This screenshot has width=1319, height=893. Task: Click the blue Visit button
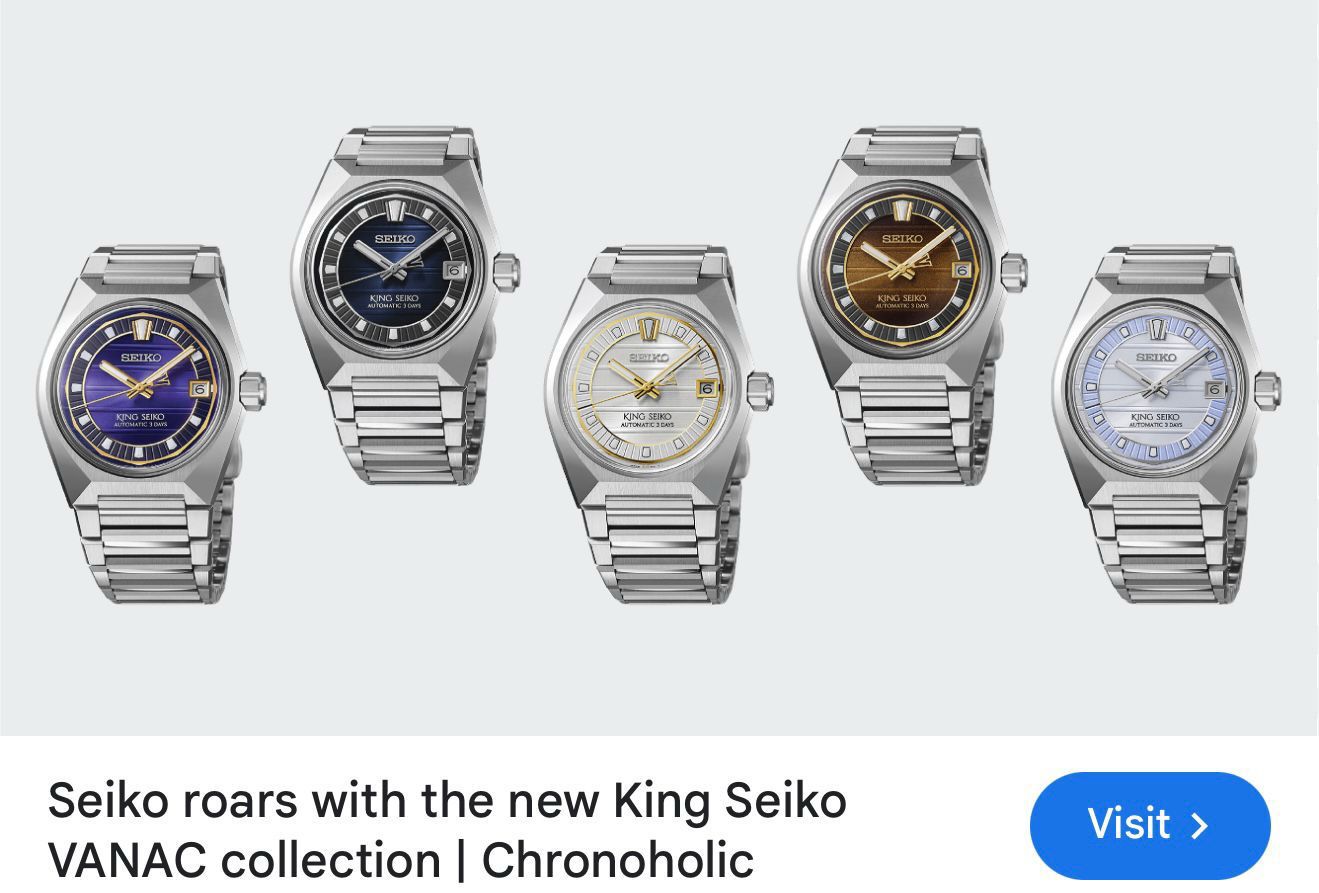click(1150, 825)
